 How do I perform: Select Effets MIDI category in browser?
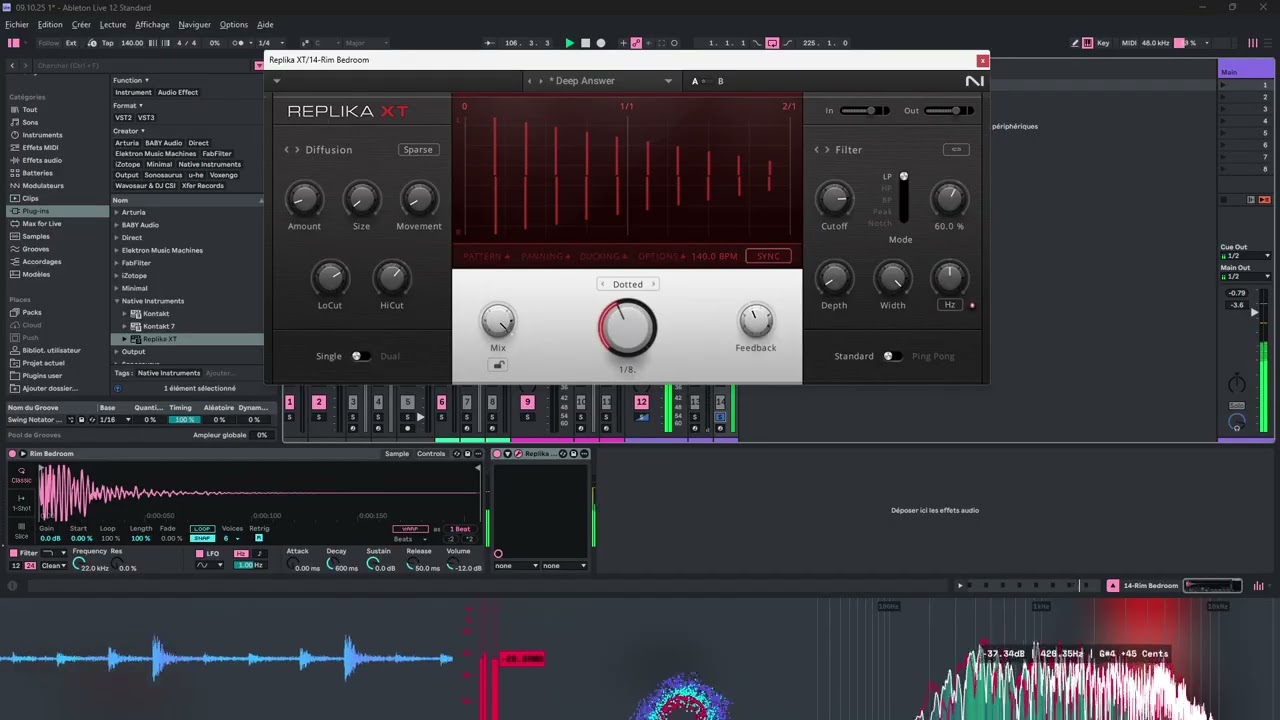[x=40, y=148]
